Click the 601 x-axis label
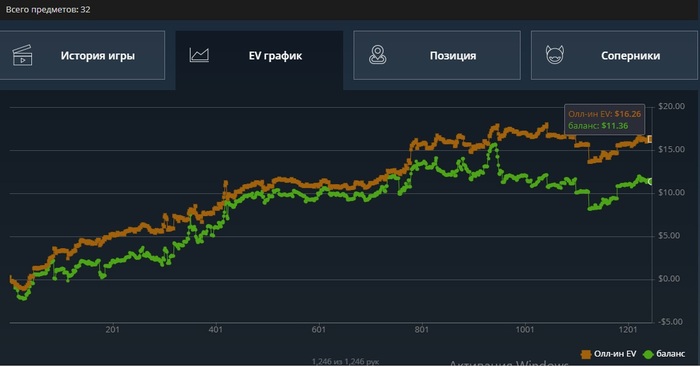 [x=319, y=330]
